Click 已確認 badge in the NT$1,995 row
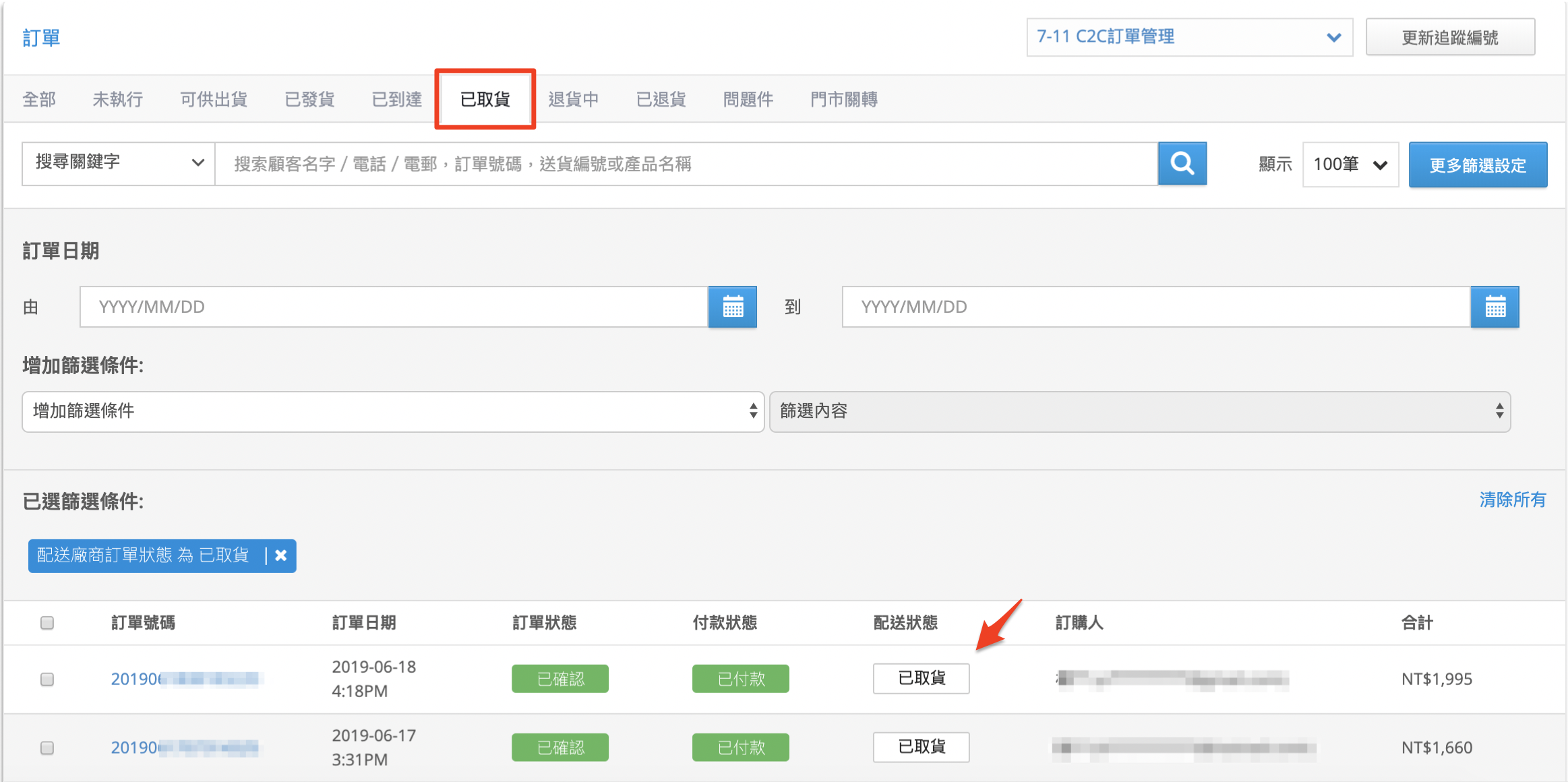This screenshot has width=1568, height=782. (x=560, y=679)
